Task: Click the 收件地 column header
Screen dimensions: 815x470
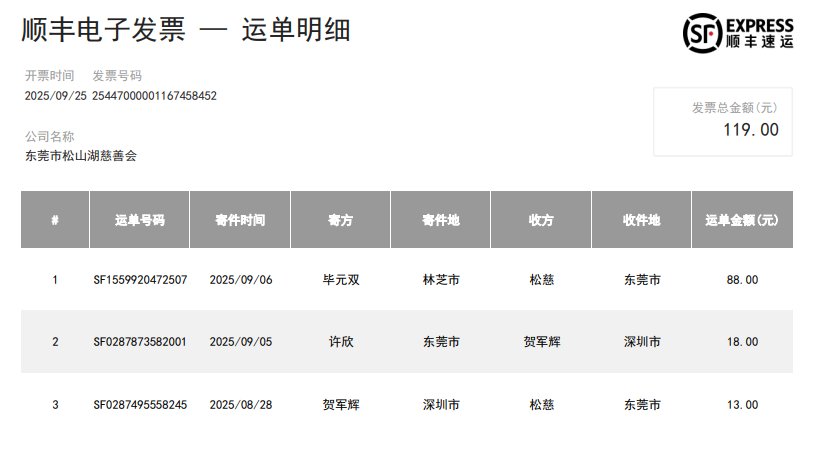Action: click(x=641, y=220)
